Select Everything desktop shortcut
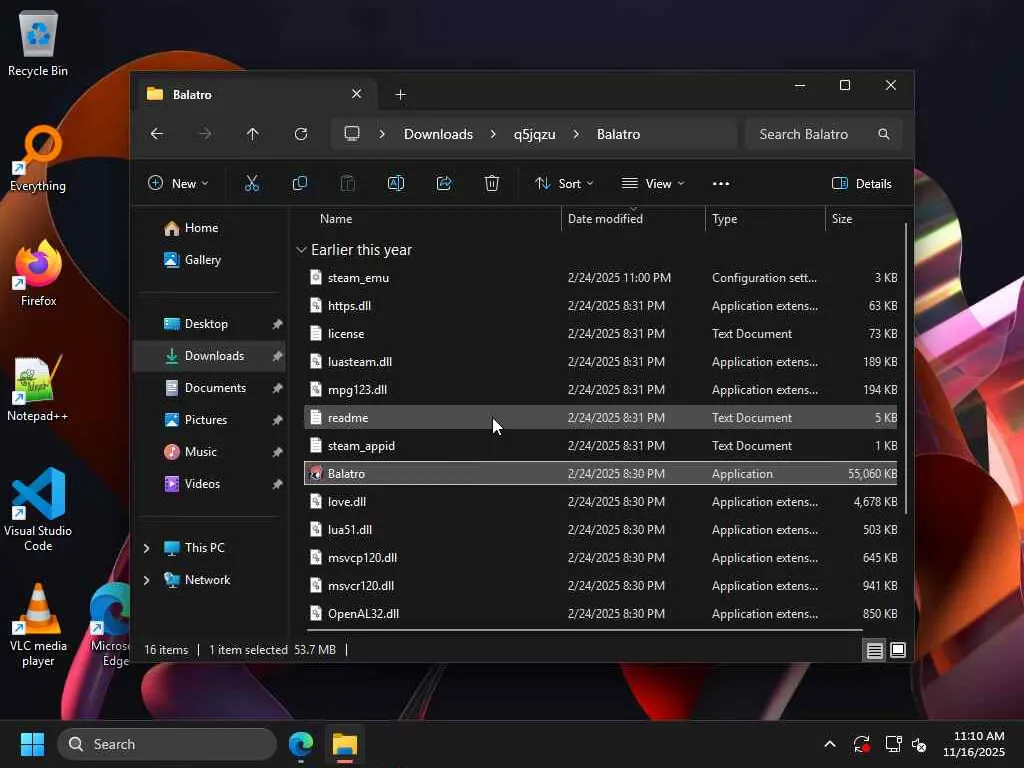The width and height of the screenshot is (1024, 768). pos(38,159)
